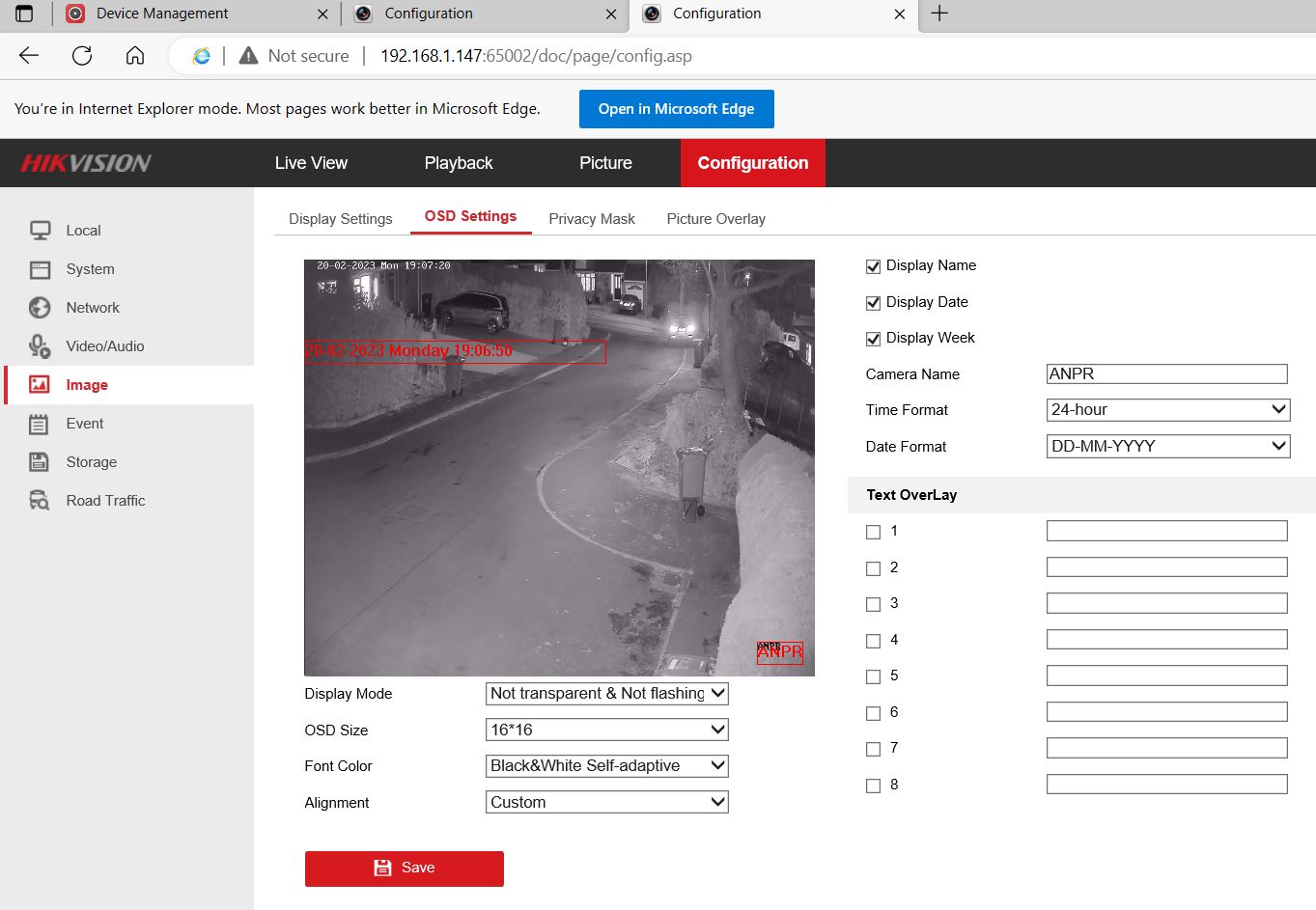Click Open in Microsoft Edge button
1316x910 pixels.
click(676, 109)
